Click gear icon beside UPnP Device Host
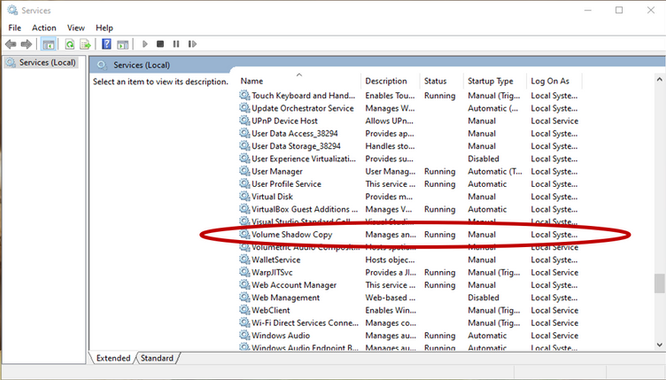The width and height of the screenshot is (666, 380). pyautogui.click(x=244, y=121)
